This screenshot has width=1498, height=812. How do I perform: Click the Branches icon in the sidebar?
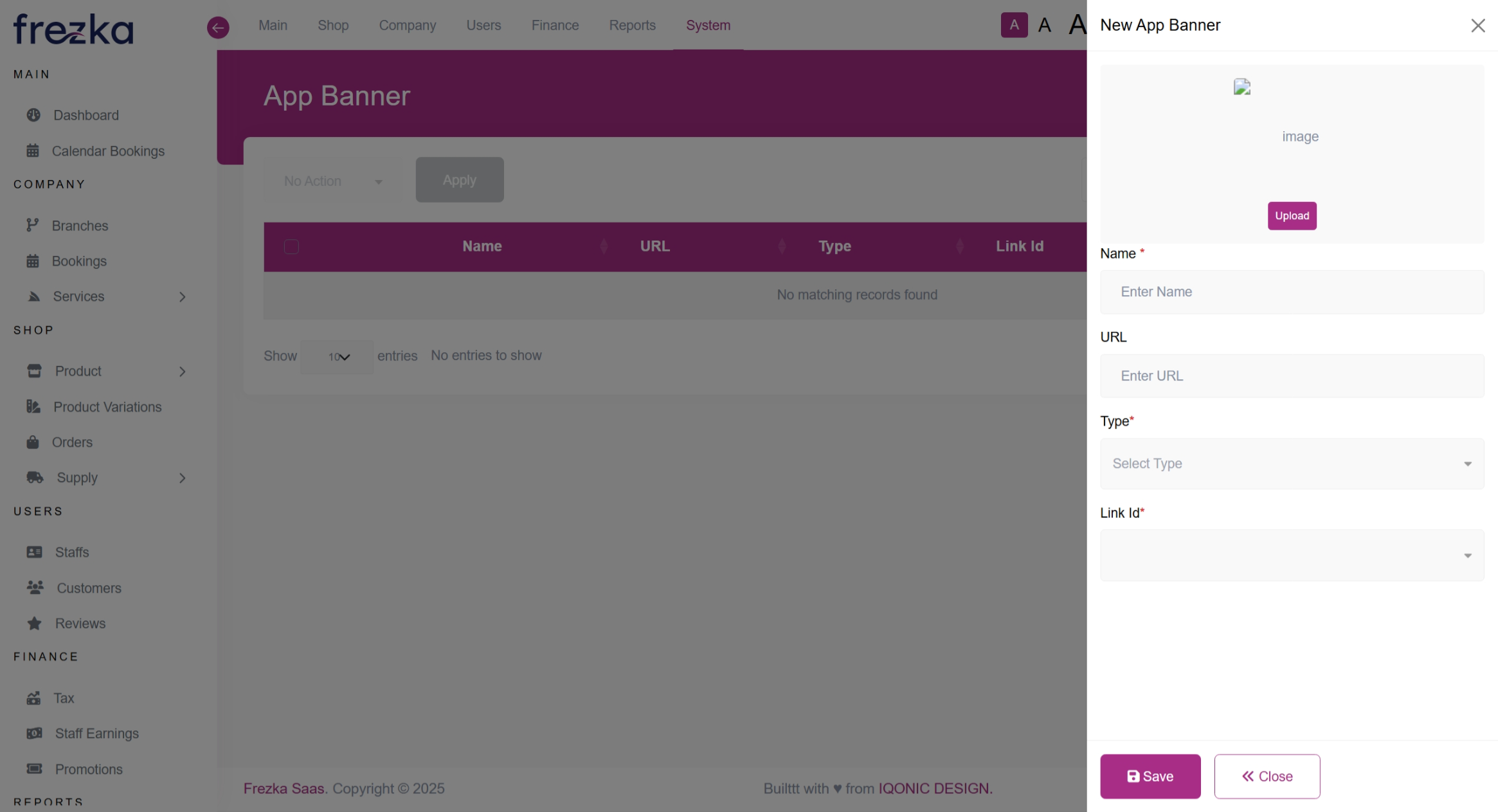(33, 226)
